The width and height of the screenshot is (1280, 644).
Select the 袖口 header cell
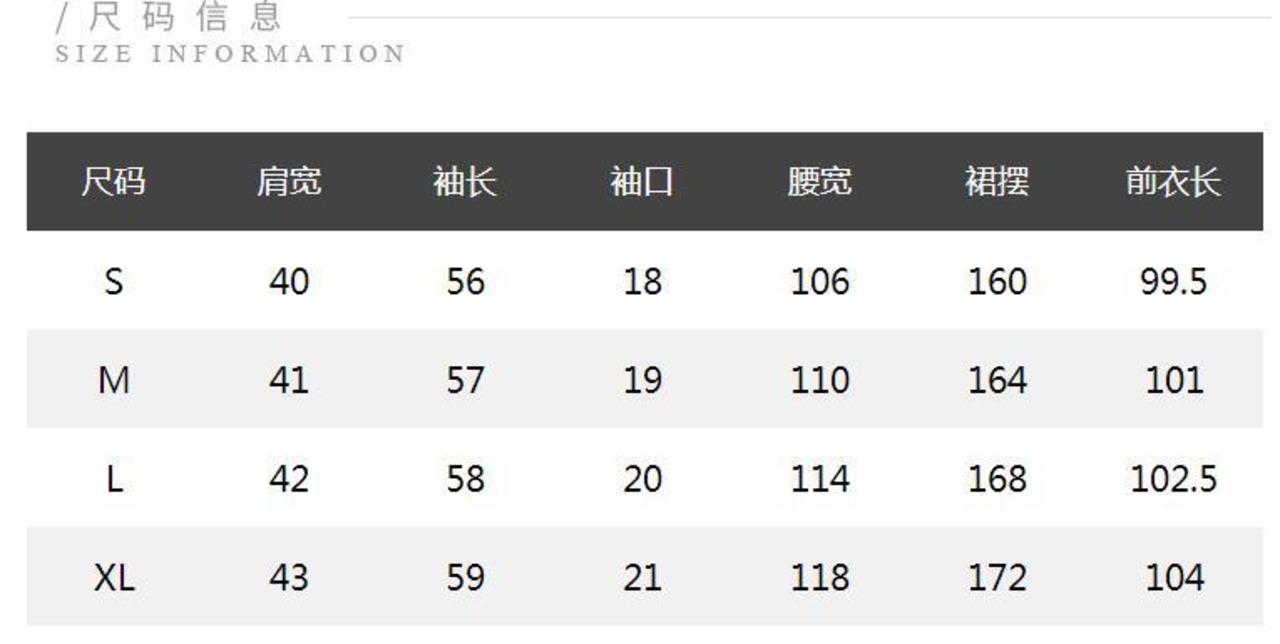(x=642, y=182)
